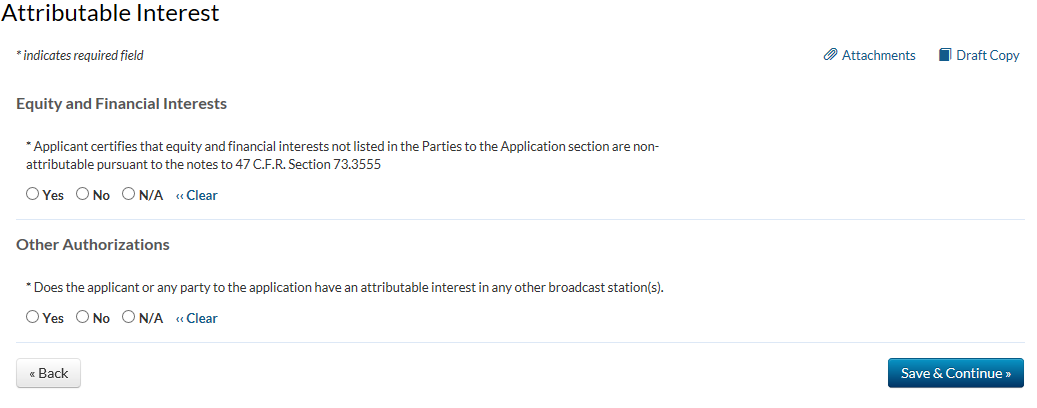This screenshot has width=1037, height=408.
Task: Choose N/A for other broadcast stations interest
Action: point(129,318)
